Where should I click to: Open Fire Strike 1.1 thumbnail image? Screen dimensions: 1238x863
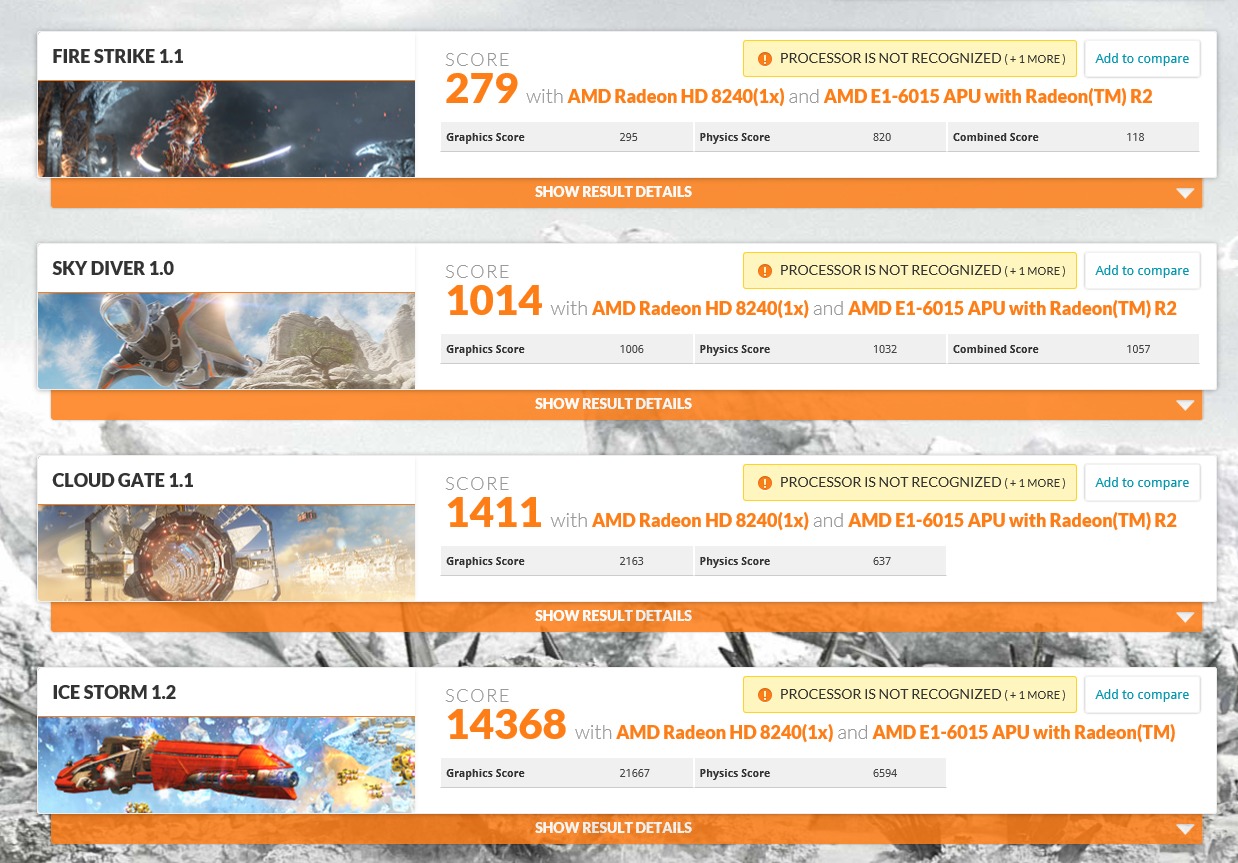tap(226, 128)
